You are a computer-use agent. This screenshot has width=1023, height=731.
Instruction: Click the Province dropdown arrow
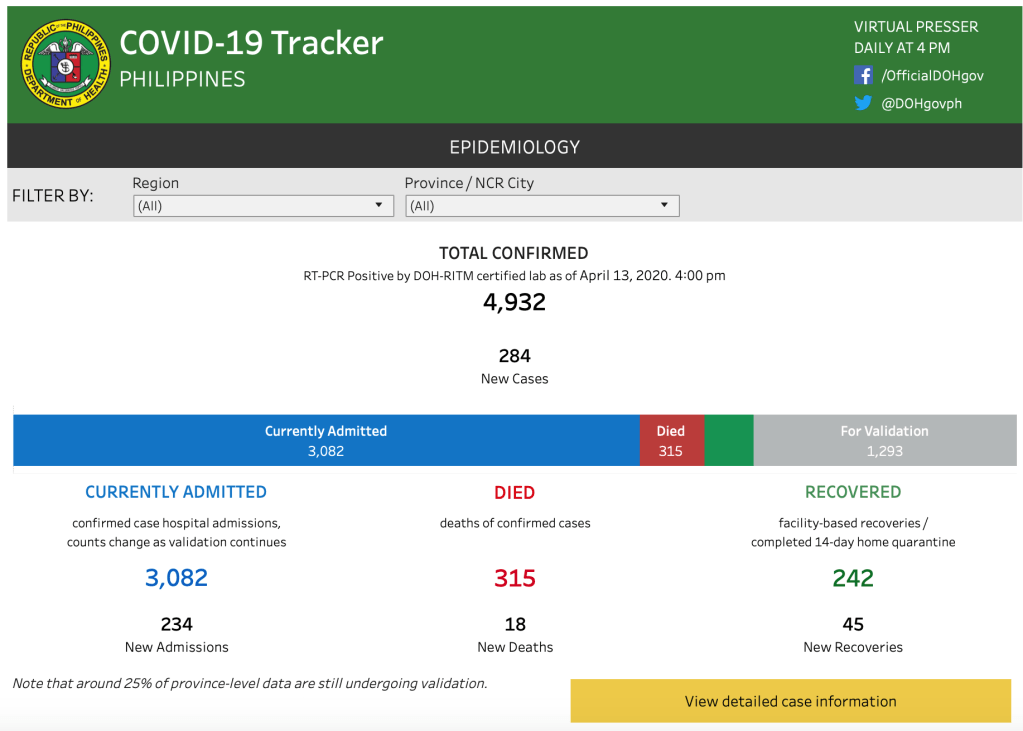[664, 206]
